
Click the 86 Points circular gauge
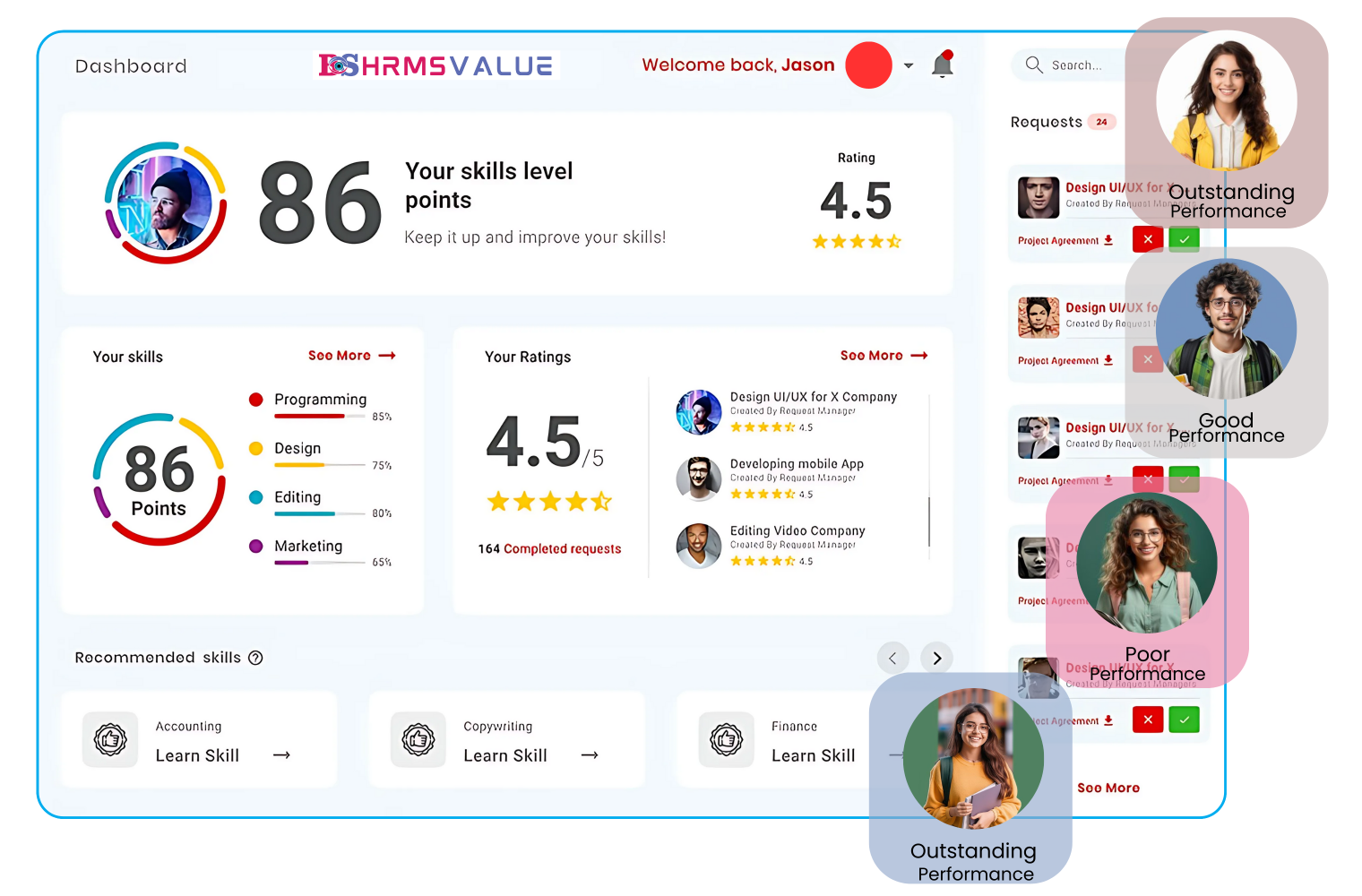(x=159, y=479)
